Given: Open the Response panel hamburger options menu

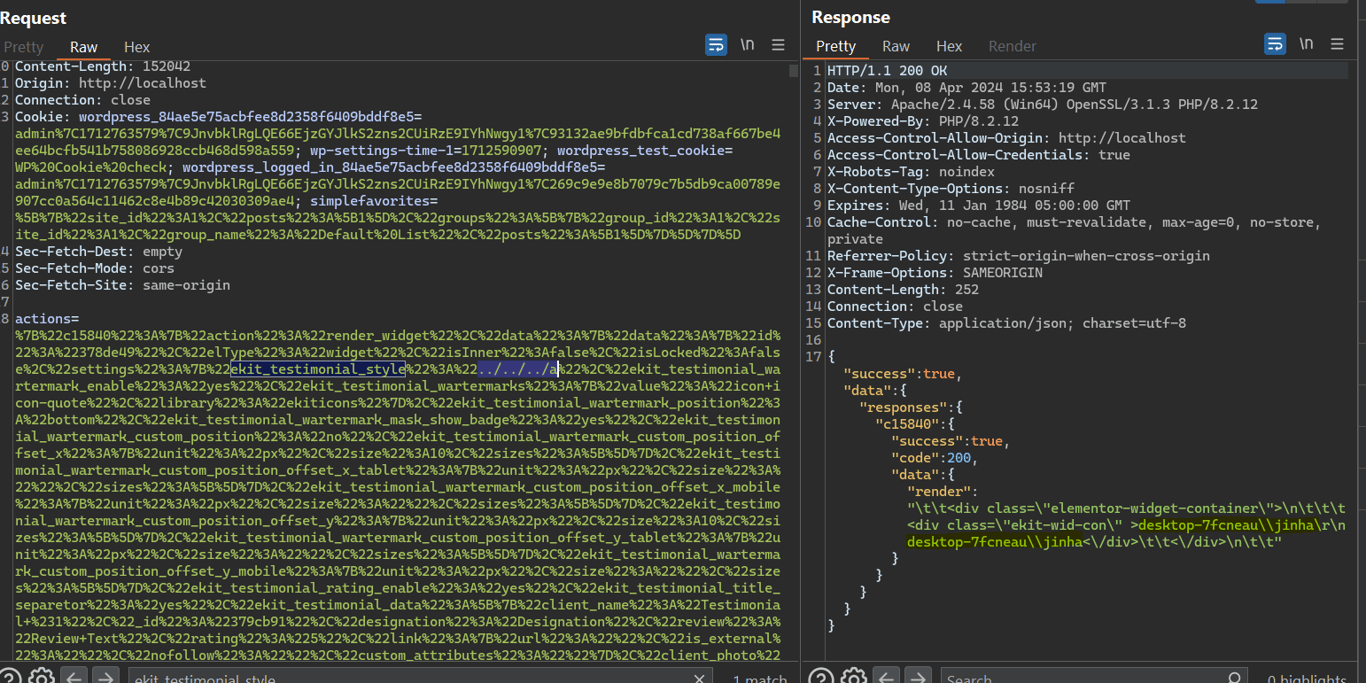Looking at the screenshot, I should pos(1337,45).
